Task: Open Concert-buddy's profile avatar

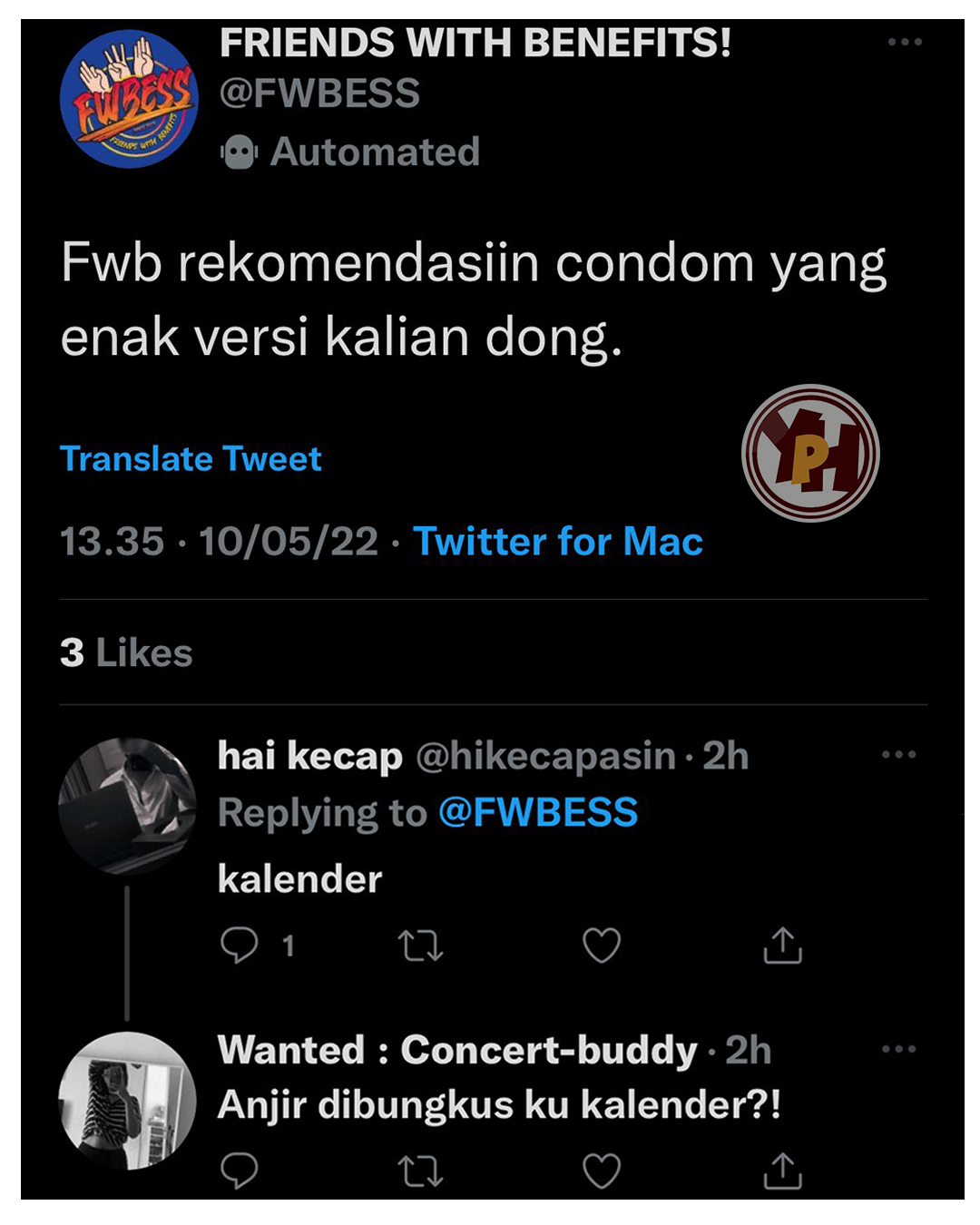Action: (x=127, y=1100)
